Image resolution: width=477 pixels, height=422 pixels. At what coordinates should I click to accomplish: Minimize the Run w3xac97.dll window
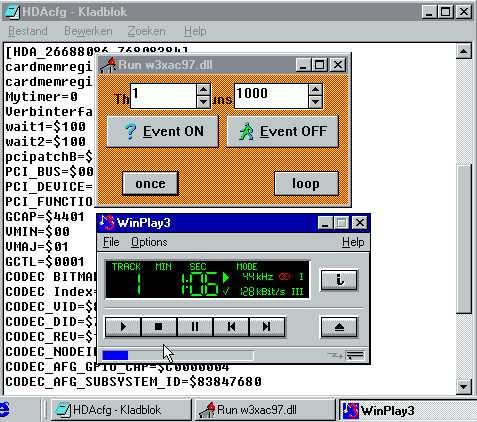303,65
